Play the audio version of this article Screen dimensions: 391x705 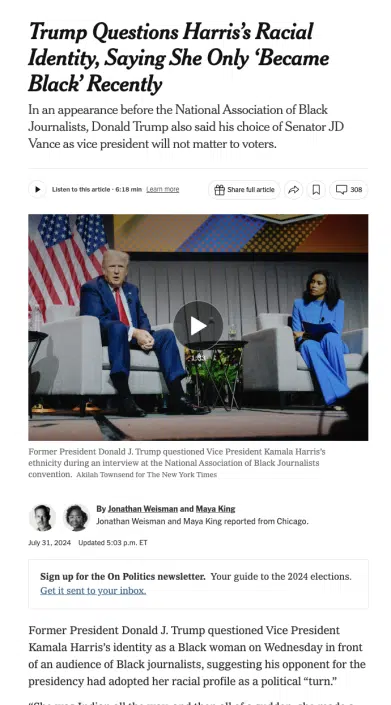pyautogui.click(x=37, y=189)
